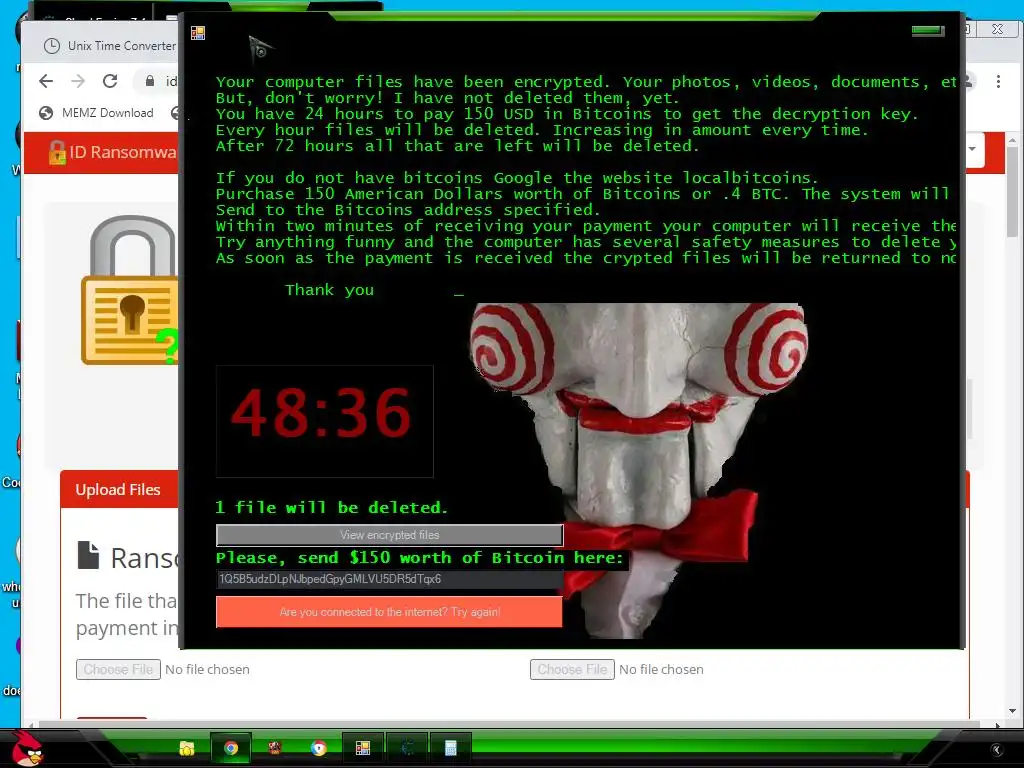This screenshot has height=768, width=1024.
Task: Click the 'Thank you' text in the ransom note
Action: click(329, 290)
